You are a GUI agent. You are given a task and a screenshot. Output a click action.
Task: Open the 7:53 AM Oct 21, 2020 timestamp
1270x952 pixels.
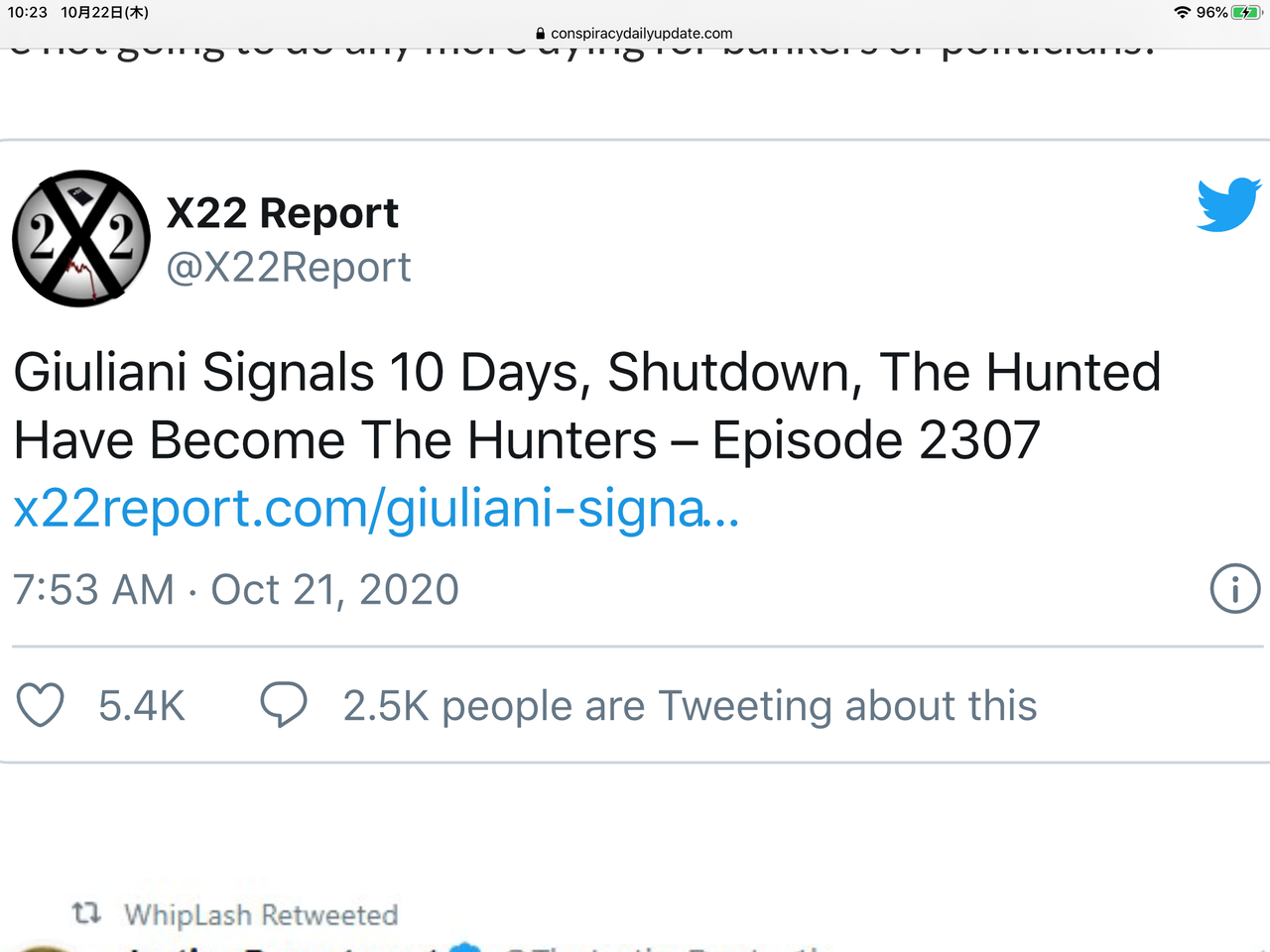coord(236,590)
